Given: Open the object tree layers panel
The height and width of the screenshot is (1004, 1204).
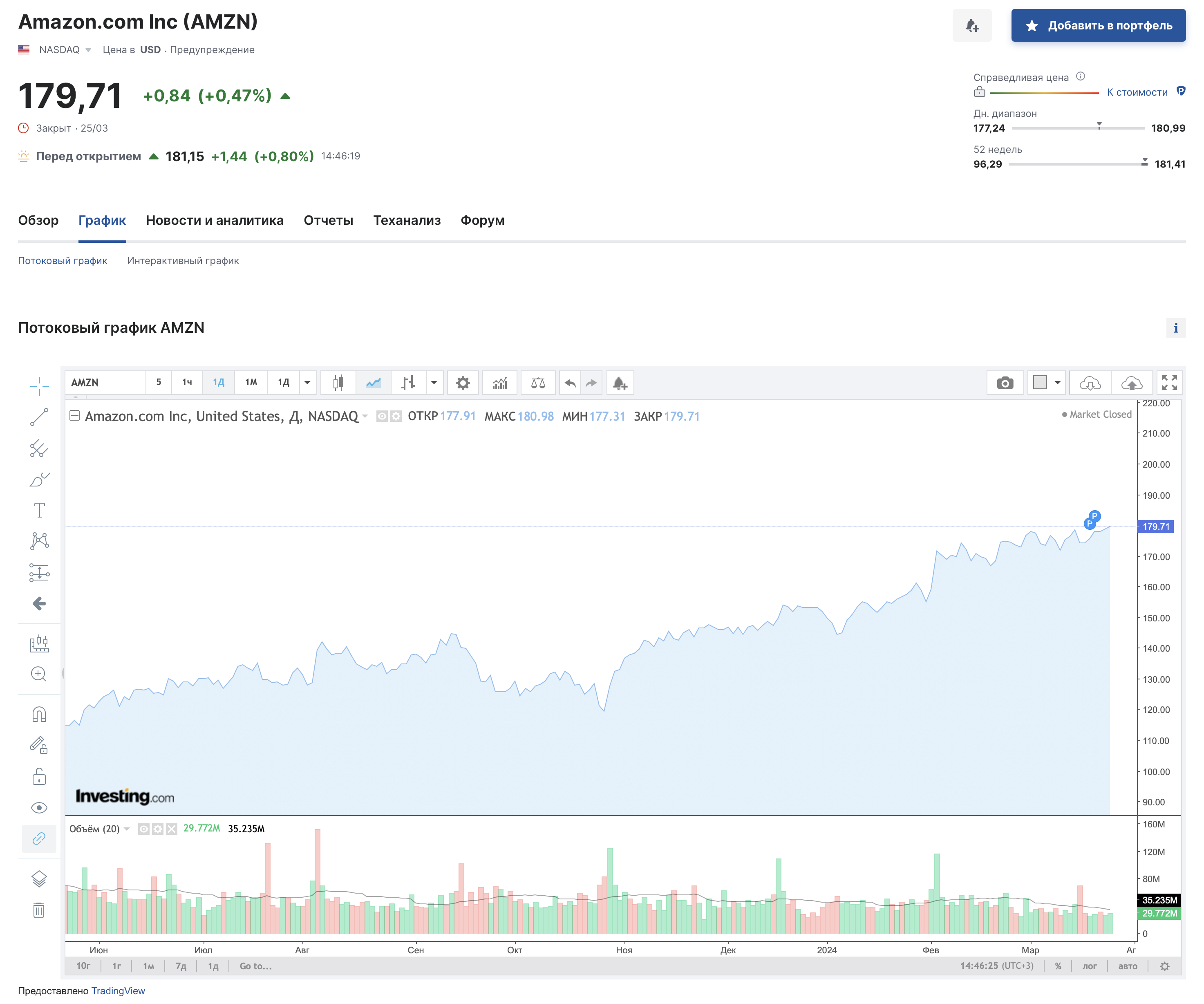Looking at the screenshot, I should coord(39,879).
